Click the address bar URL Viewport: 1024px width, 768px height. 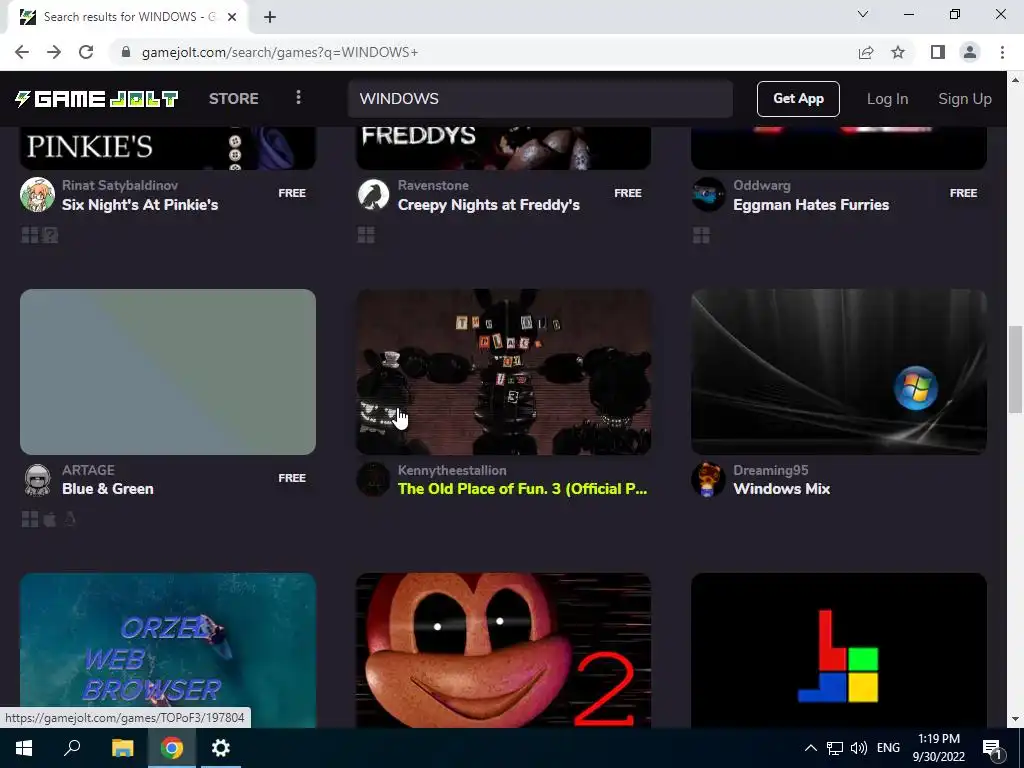[280, 52]
